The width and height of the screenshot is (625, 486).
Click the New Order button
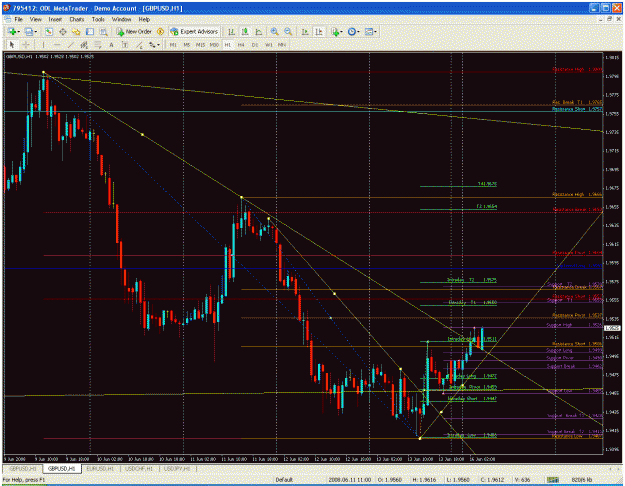tap(134, 31)
